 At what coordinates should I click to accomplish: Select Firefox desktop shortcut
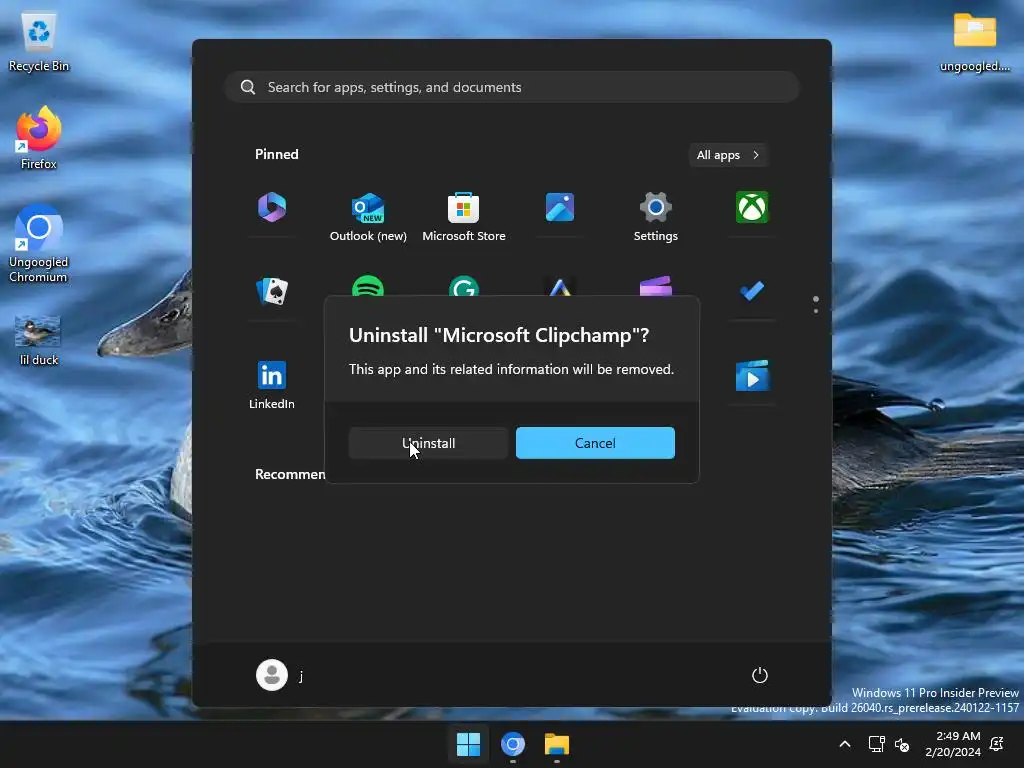pyautogui.click(x=39, y=138)
